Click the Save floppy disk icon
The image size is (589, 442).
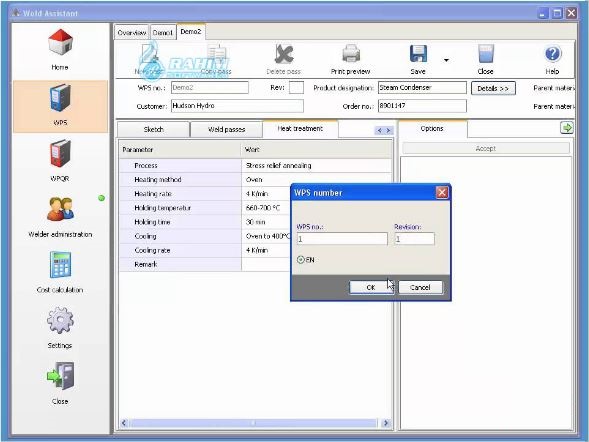(418, 54)
